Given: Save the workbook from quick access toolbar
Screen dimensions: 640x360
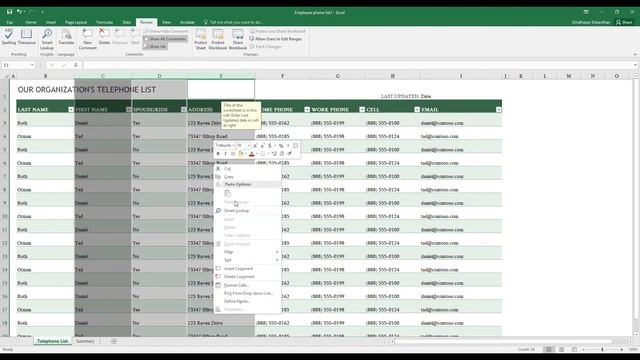Looking at the screenshot, I should click(9, 12).
